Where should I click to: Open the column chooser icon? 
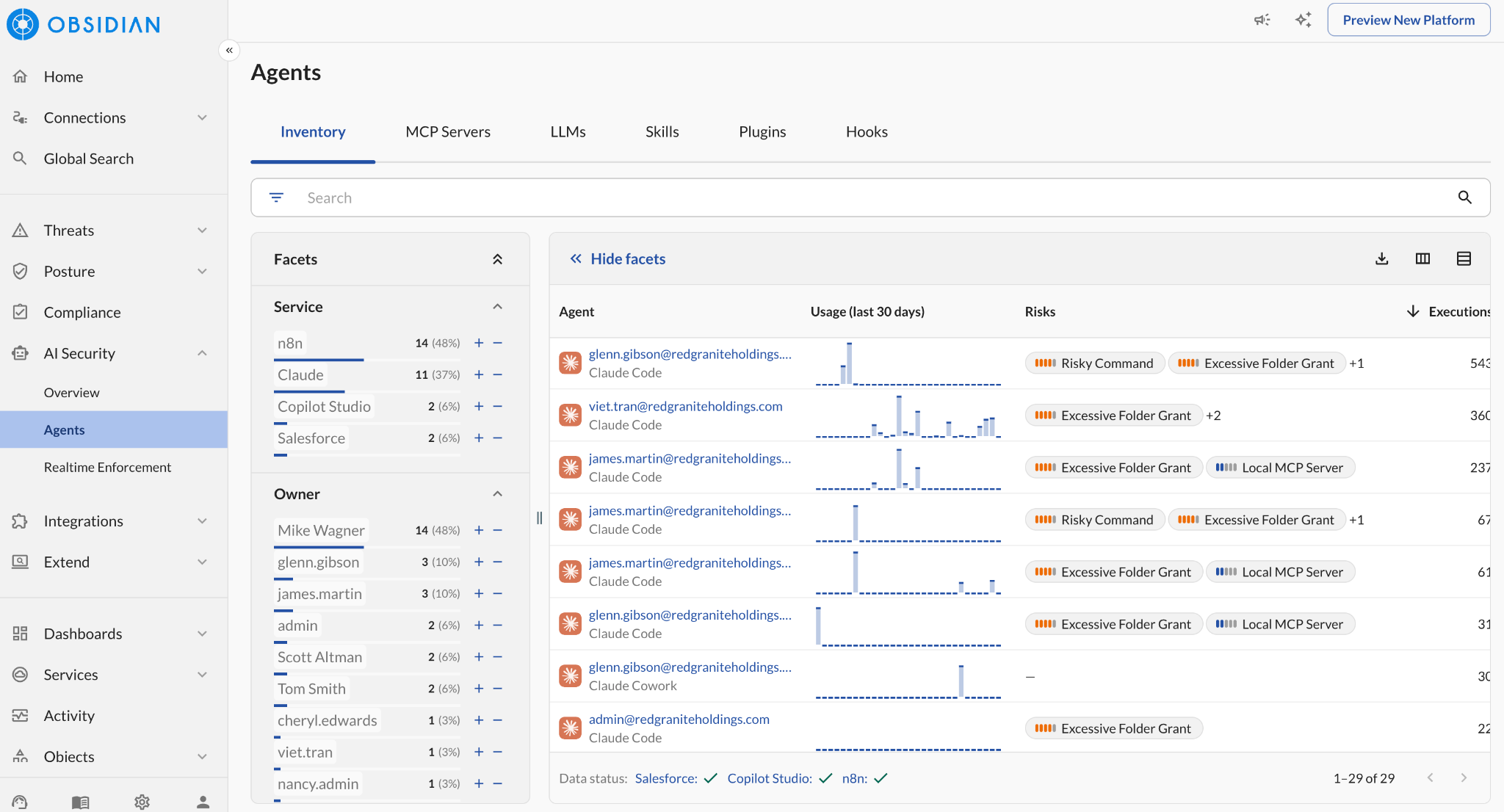click(x=1422, y=258)
